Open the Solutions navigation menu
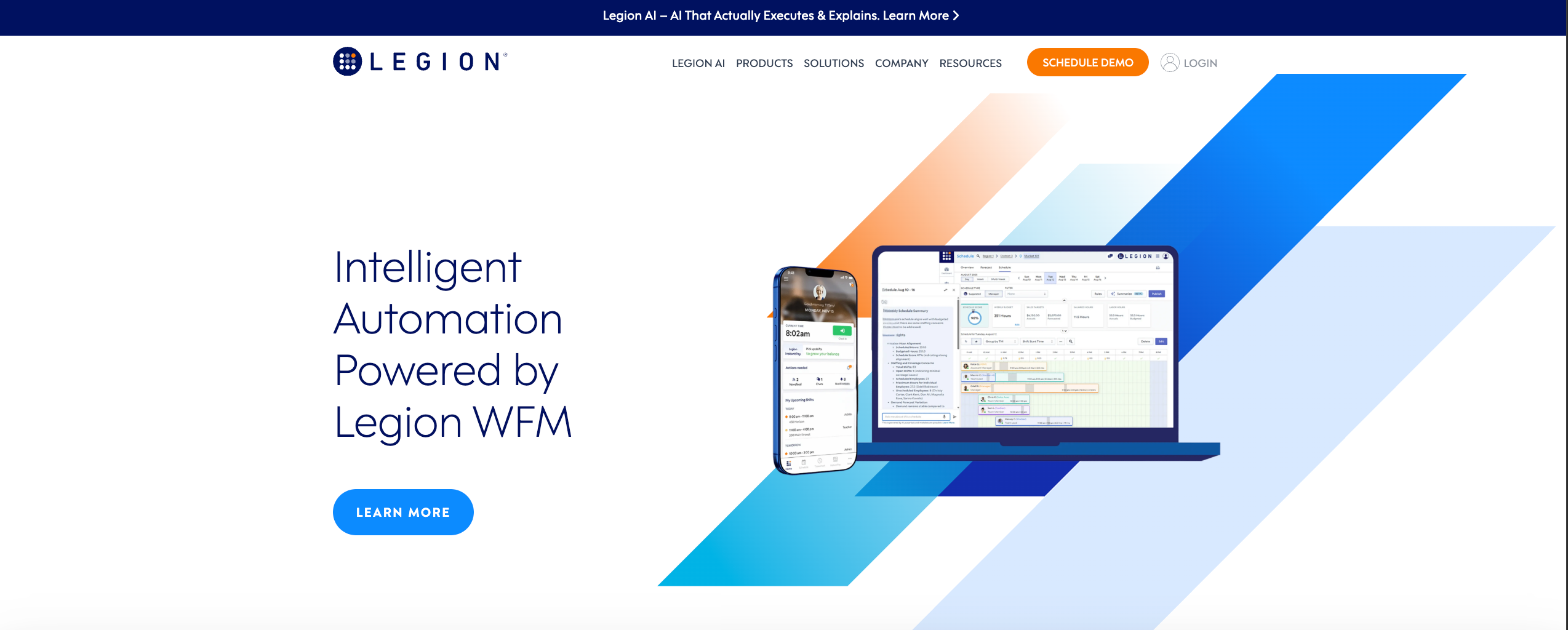1568x630 pixels. [834, 63]
